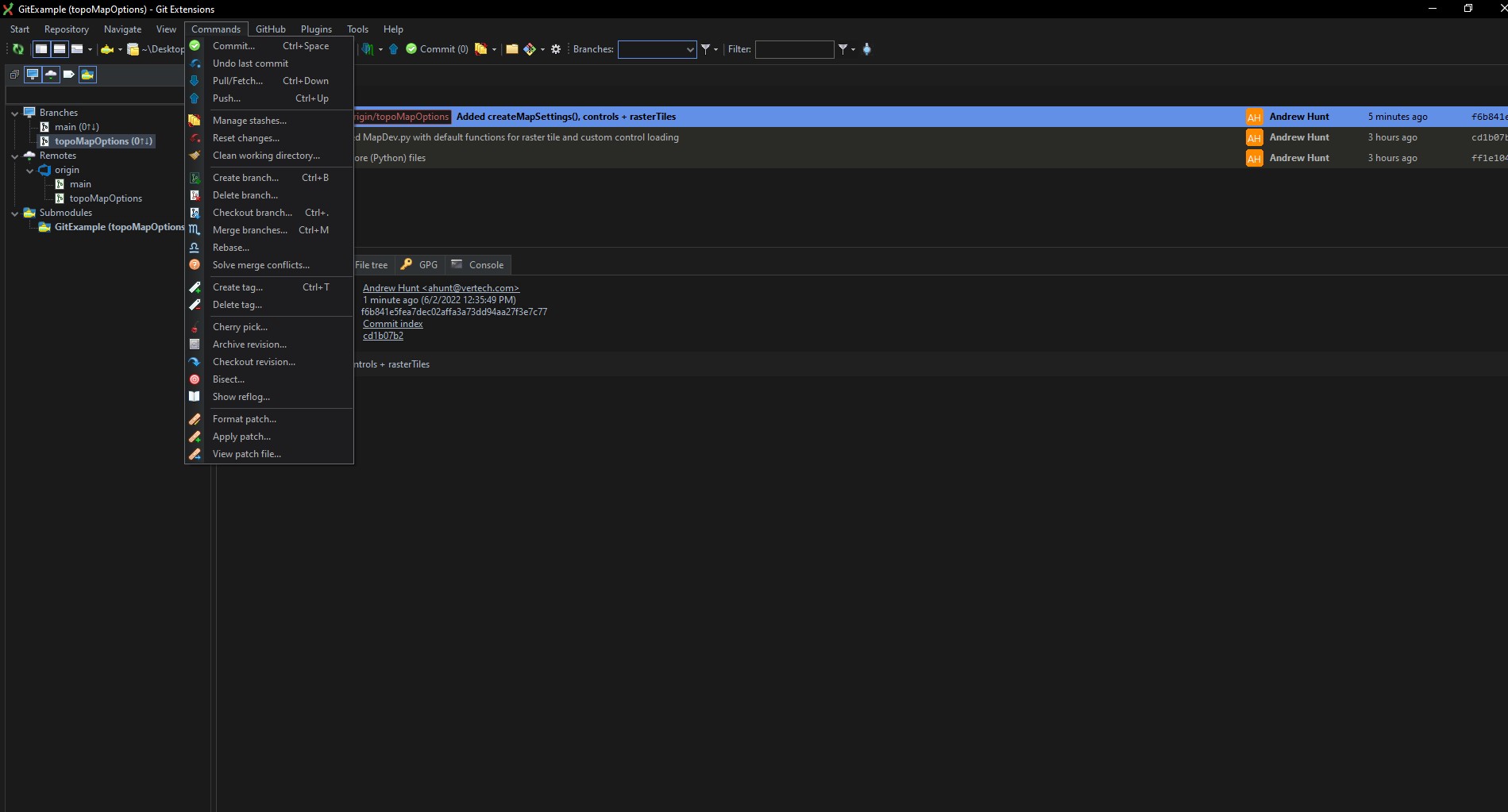Choose Create tag in Commands menu
The image size is (1508, 812).
269,287
